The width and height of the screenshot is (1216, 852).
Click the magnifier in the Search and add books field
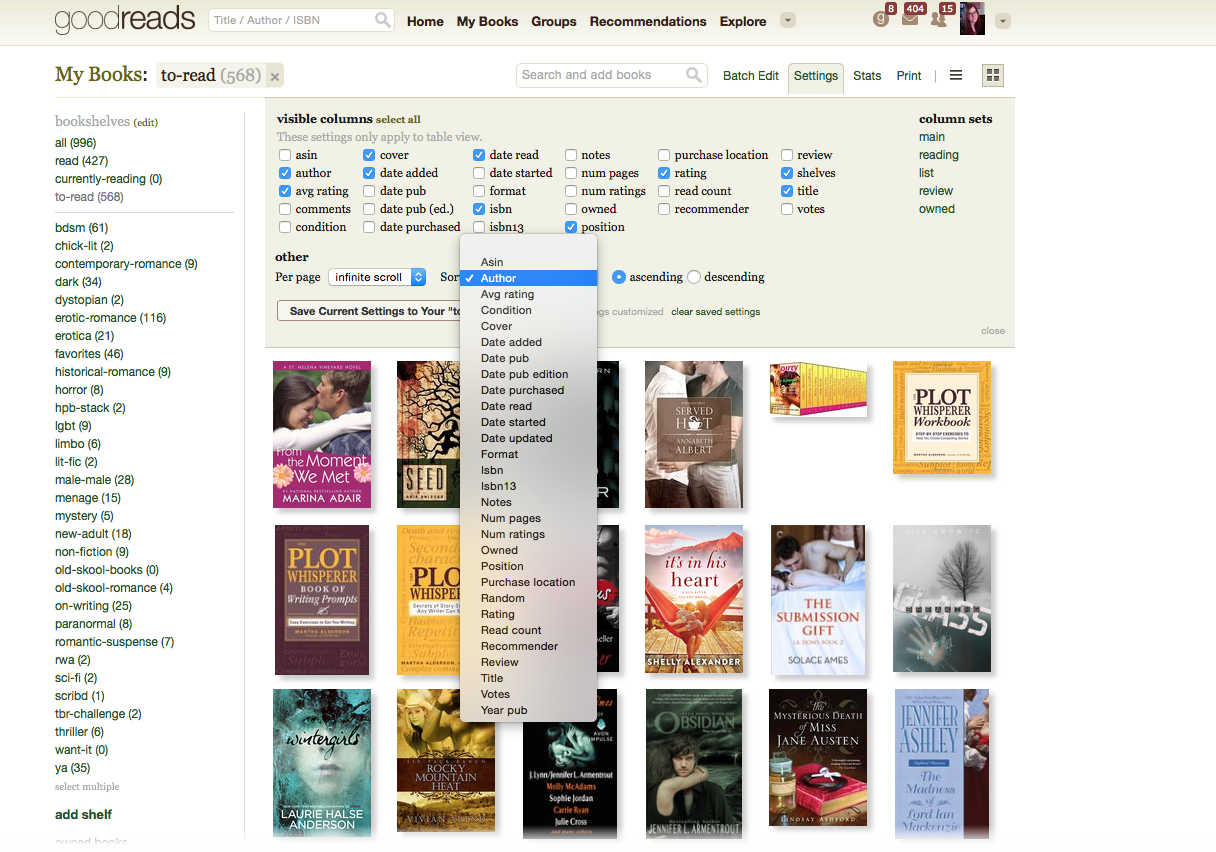point(694,75)
